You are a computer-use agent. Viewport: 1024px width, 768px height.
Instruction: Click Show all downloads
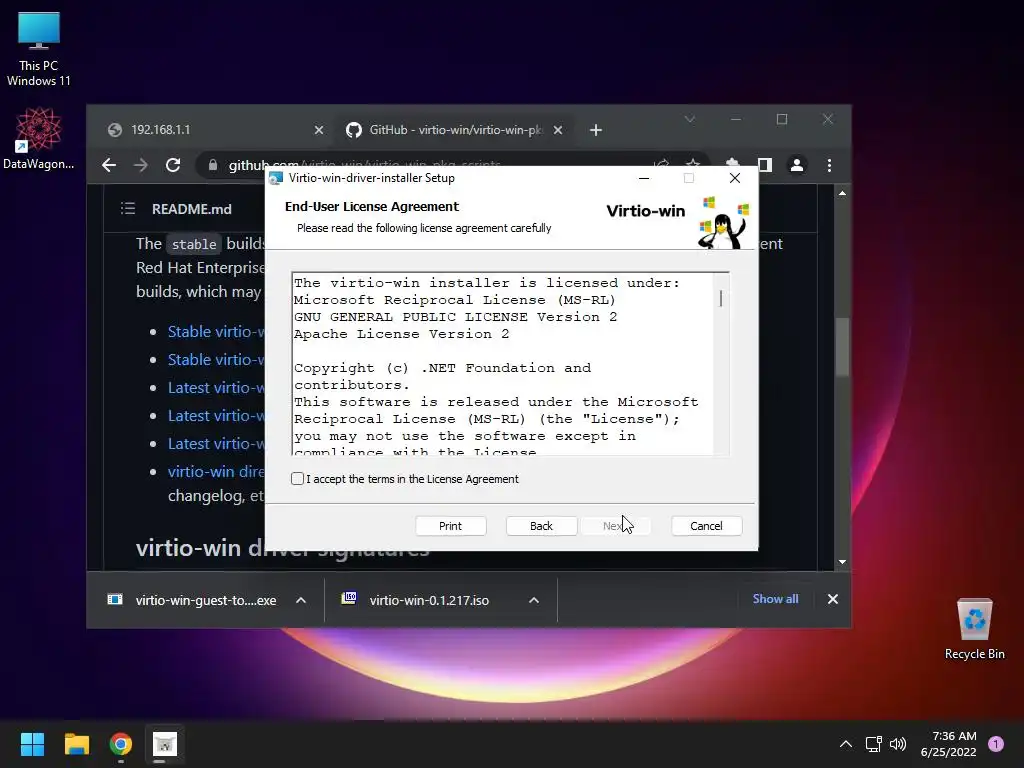coord(775,599)
